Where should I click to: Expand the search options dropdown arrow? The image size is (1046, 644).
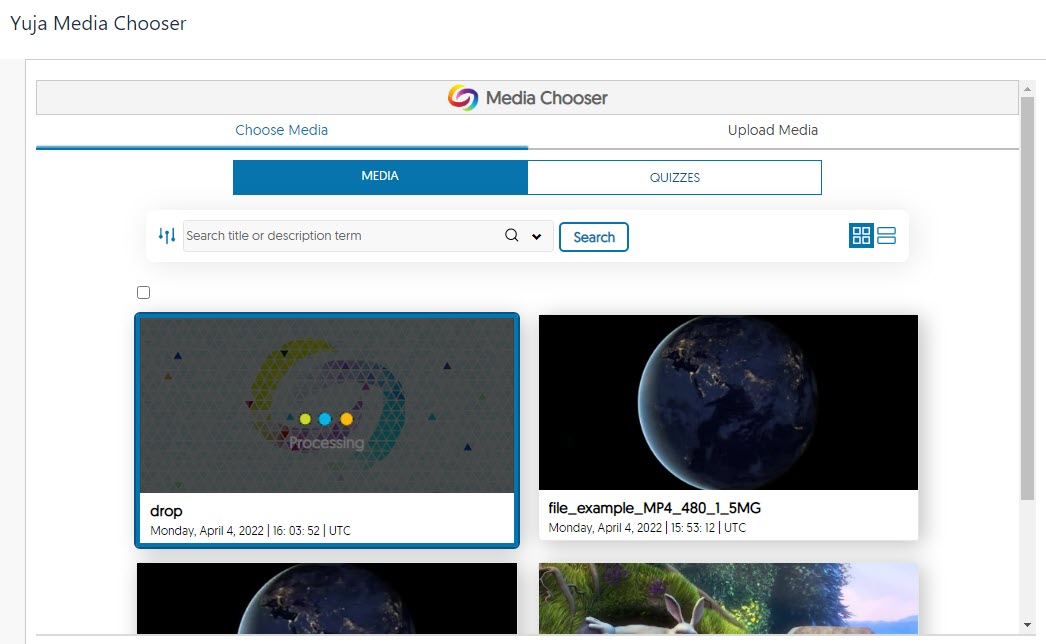(536, 236)
